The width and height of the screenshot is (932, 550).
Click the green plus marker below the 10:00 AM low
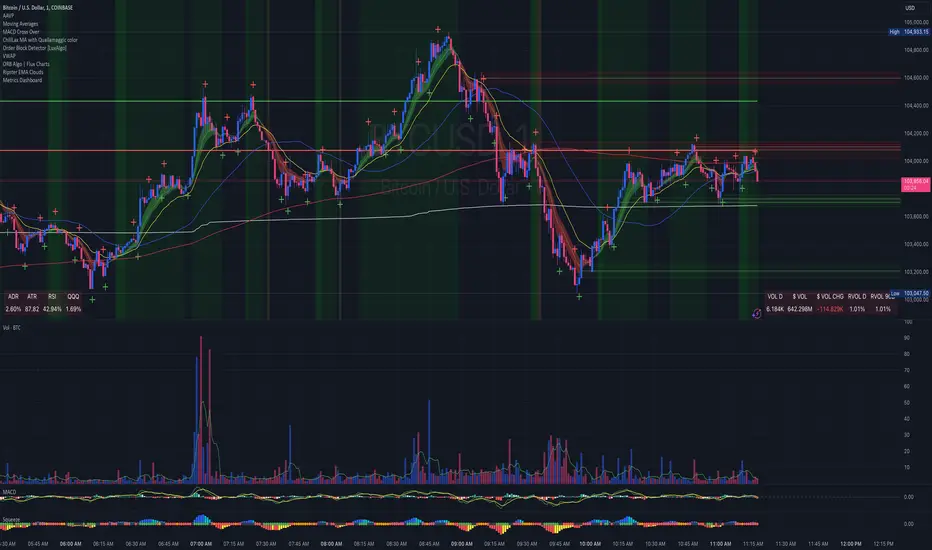pyautogui.click(x=579, y=296)
